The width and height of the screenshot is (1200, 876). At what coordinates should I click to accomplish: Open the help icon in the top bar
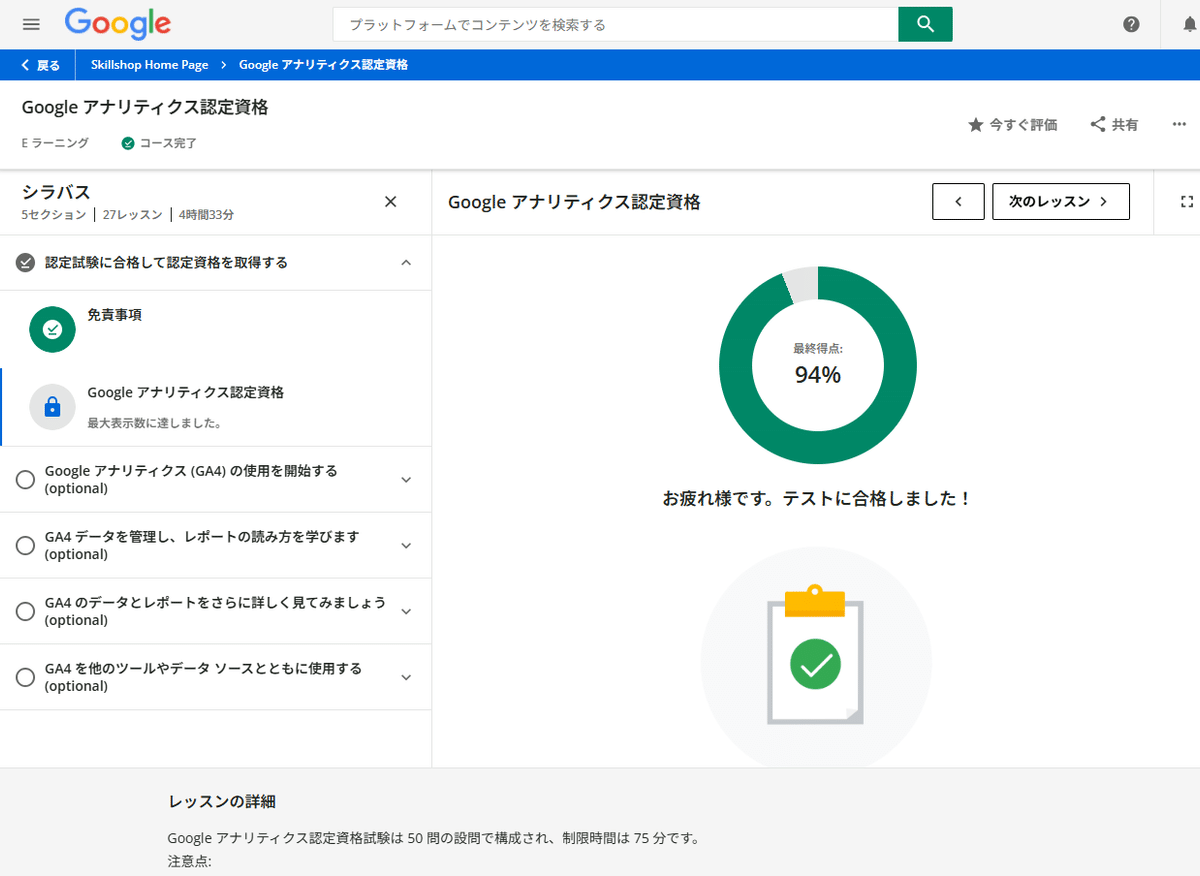1131,24
